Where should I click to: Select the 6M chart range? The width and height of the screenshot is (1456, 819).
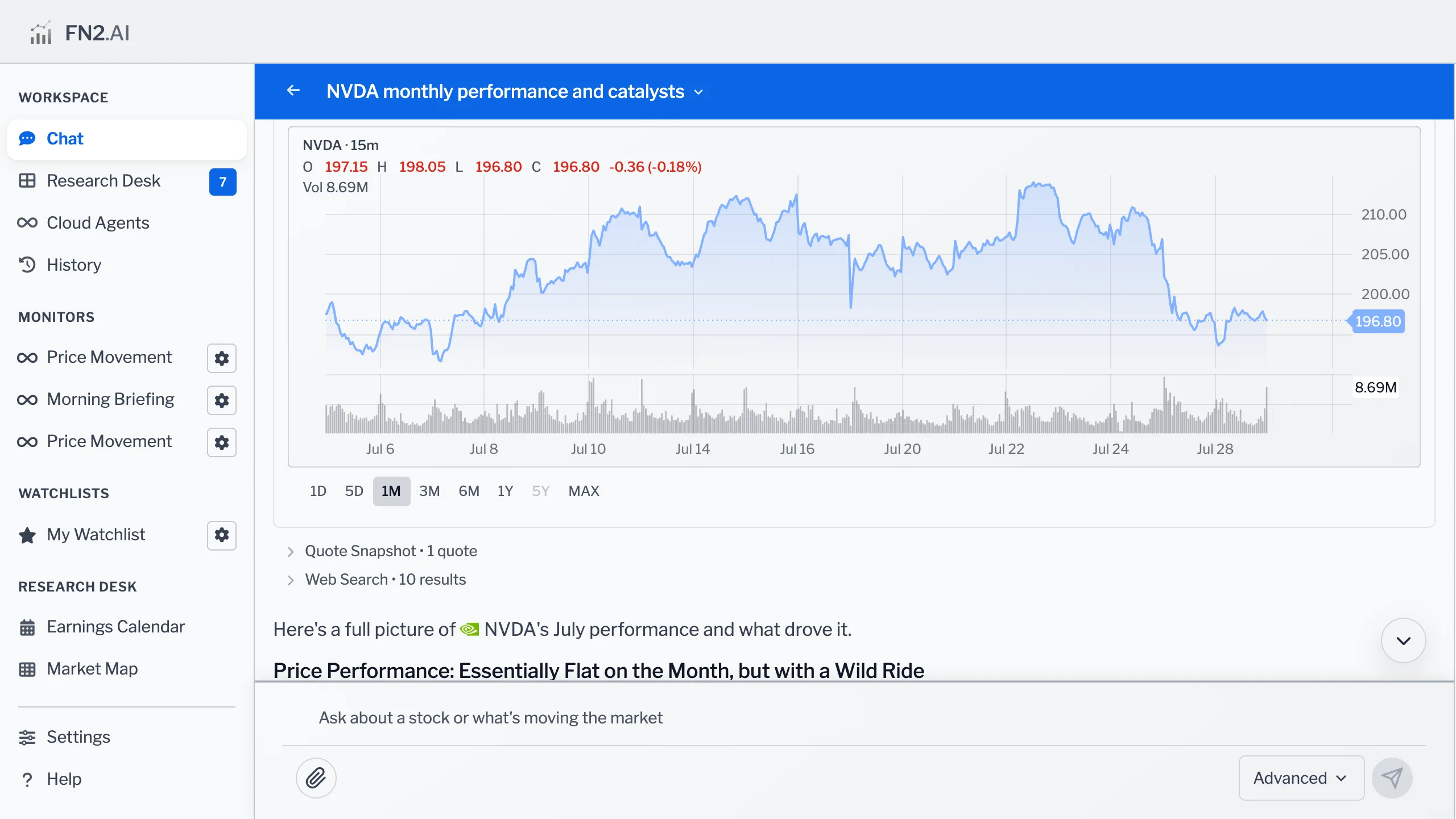coord(469,491)
